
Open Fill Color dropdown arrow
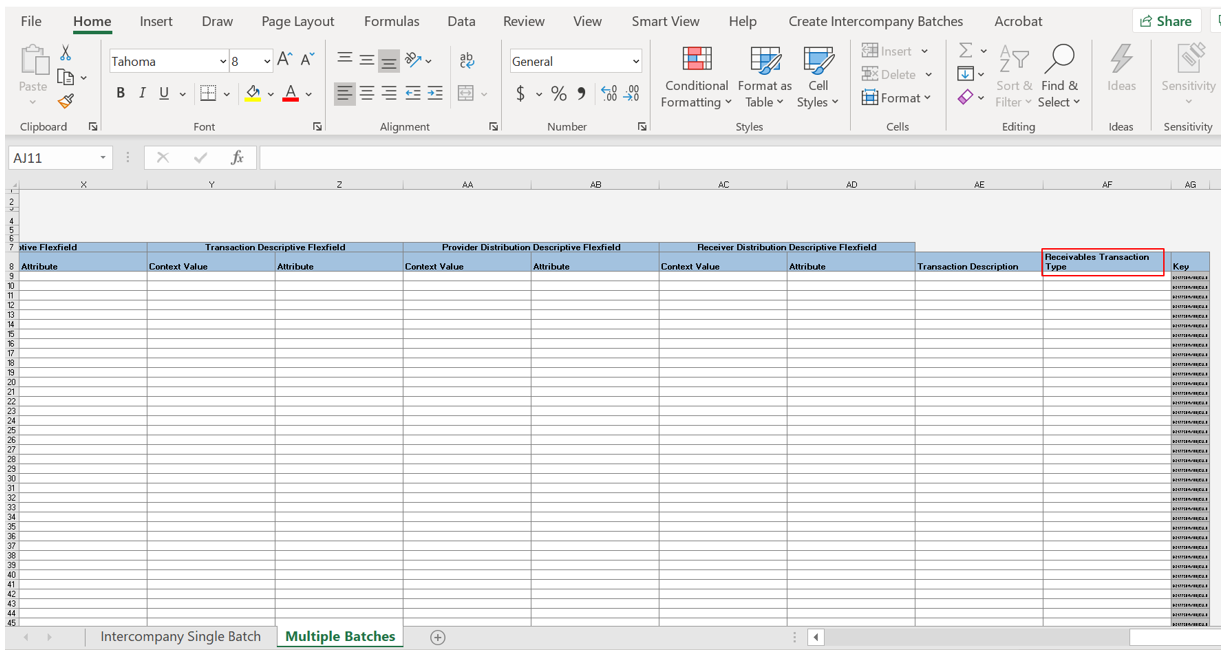(270, 94)
